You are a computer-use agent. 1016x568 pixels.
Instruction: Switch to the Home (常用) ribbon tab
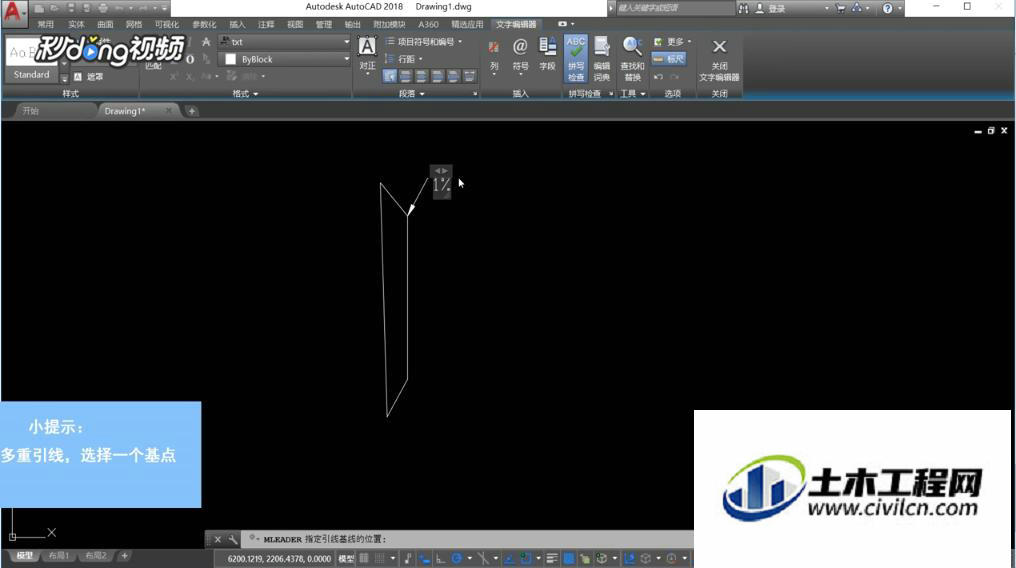[45, 25]
